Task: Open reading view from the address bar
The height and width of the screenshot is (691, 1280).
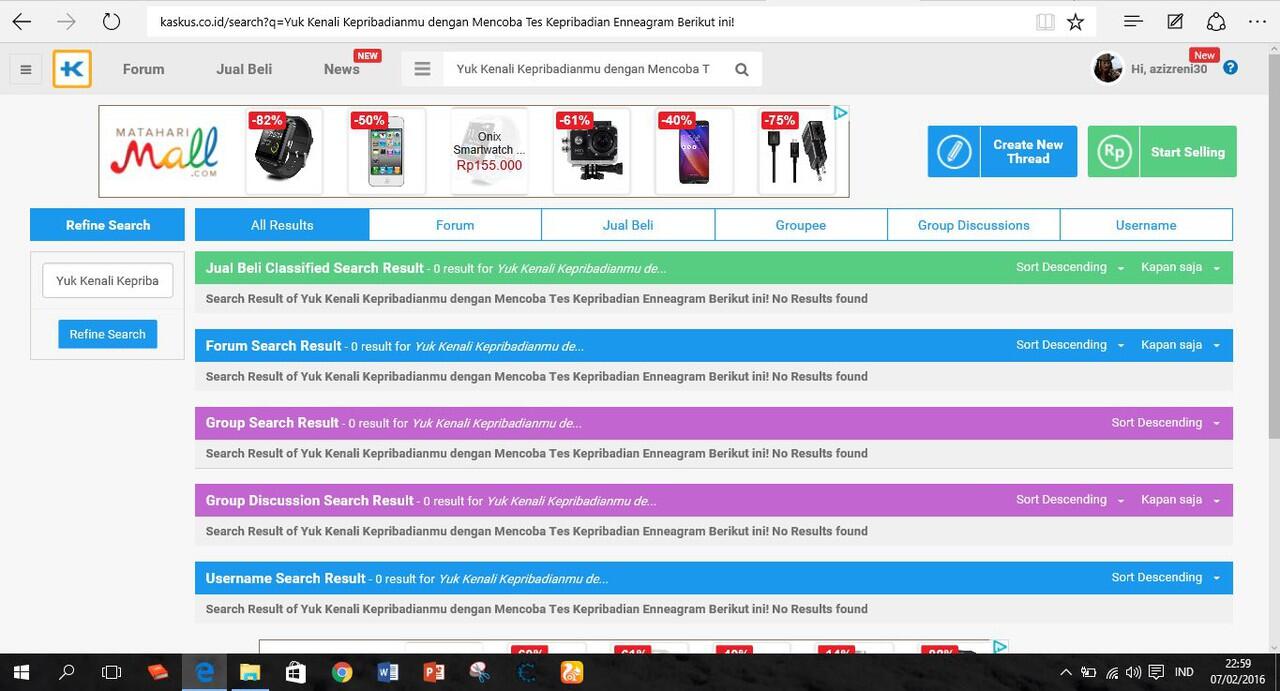Action: tap(1045, 21)
